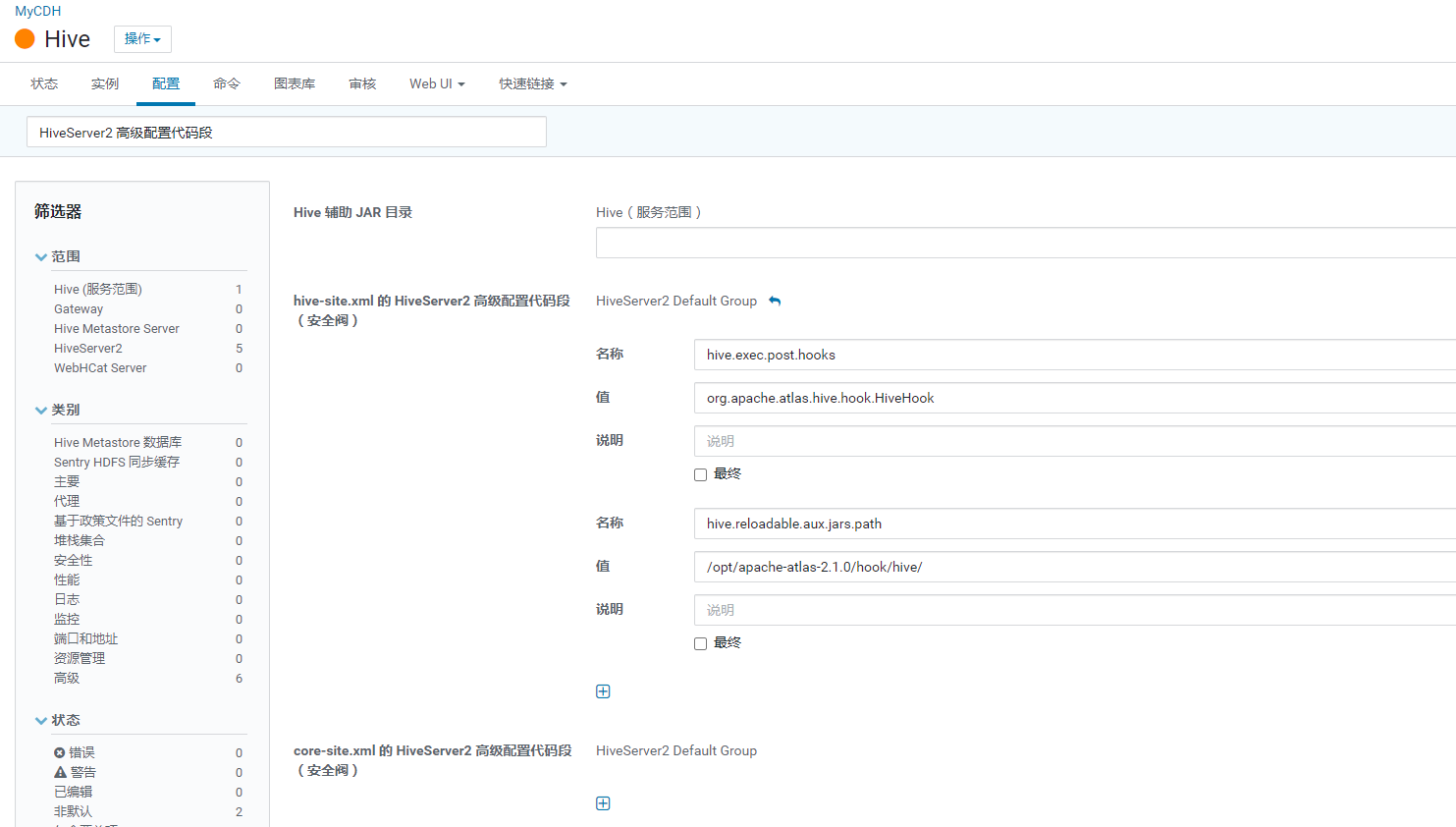The image size is (1456, 827).
Task: Click the error status icon in filters
Action: pos(59,752)
